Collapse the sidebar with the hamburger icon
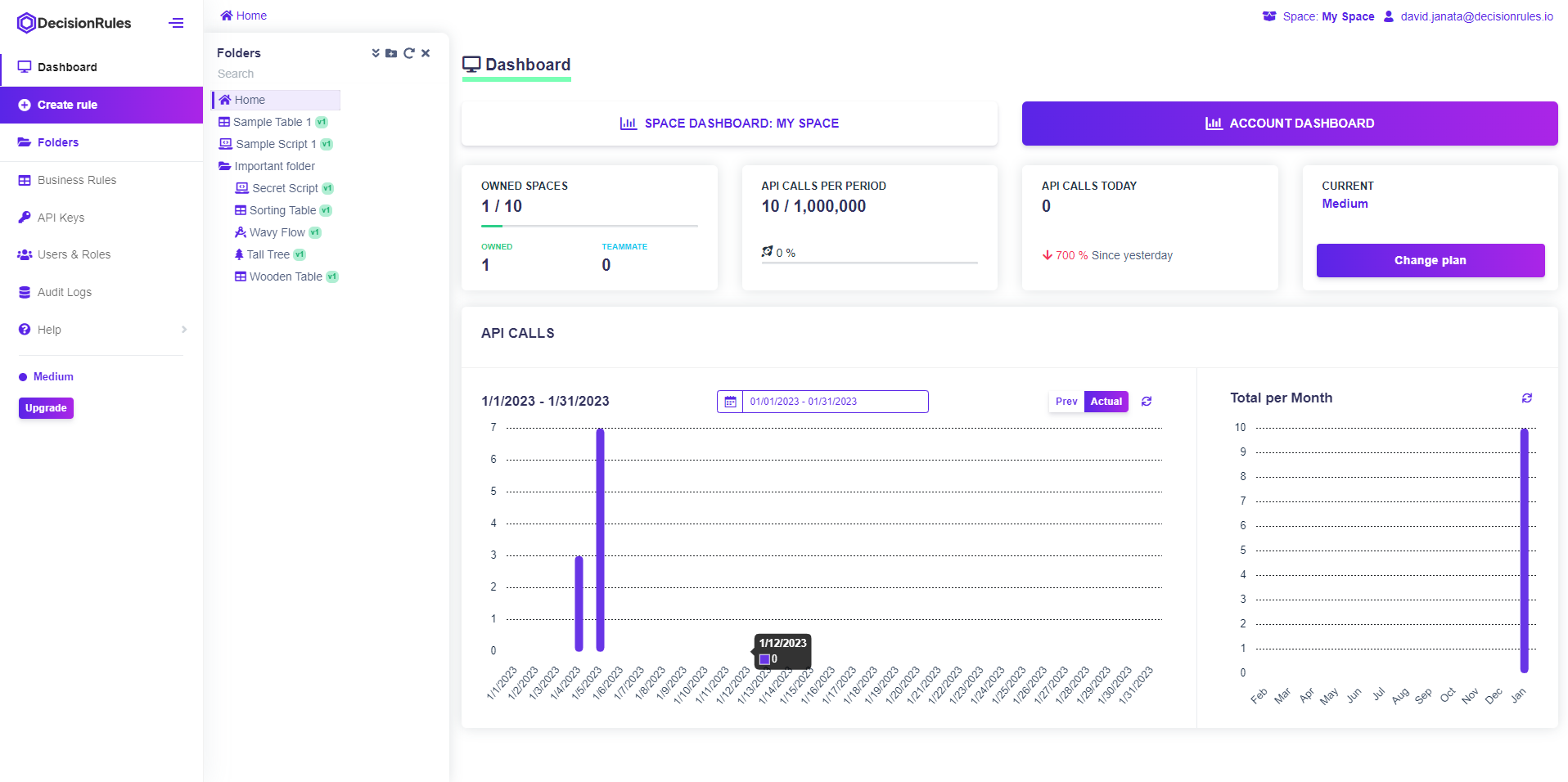Screen dimensions: 1568x782 pyautogui.click(x=176, y=23)
